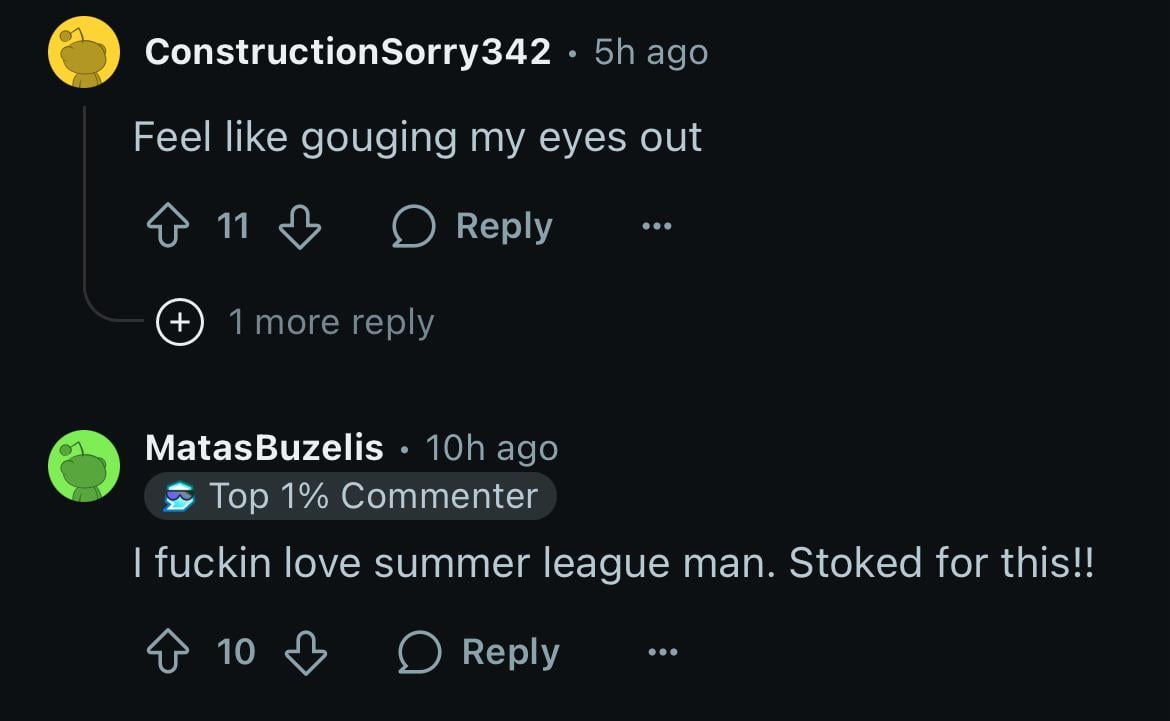
Task: Open more options for ConstructionSorry342's comment
Action: (x=657, y=227)
